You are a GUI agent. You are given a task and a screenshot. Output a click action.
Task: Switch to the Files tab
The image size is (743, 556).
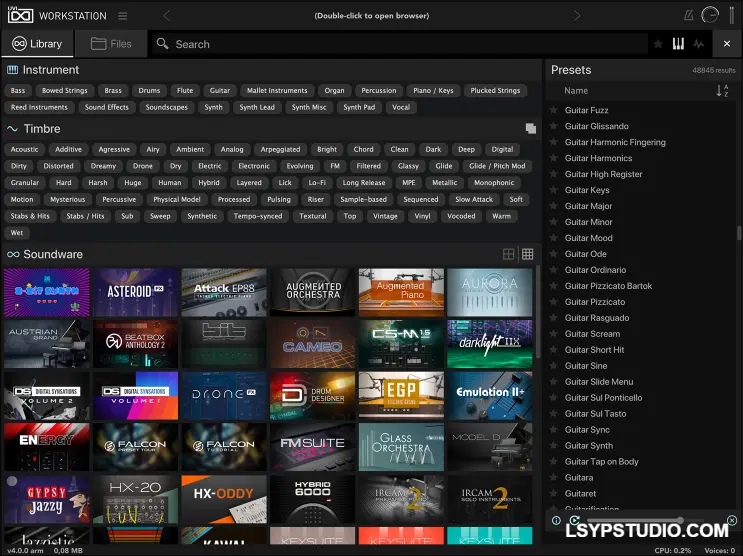point(111,44)
